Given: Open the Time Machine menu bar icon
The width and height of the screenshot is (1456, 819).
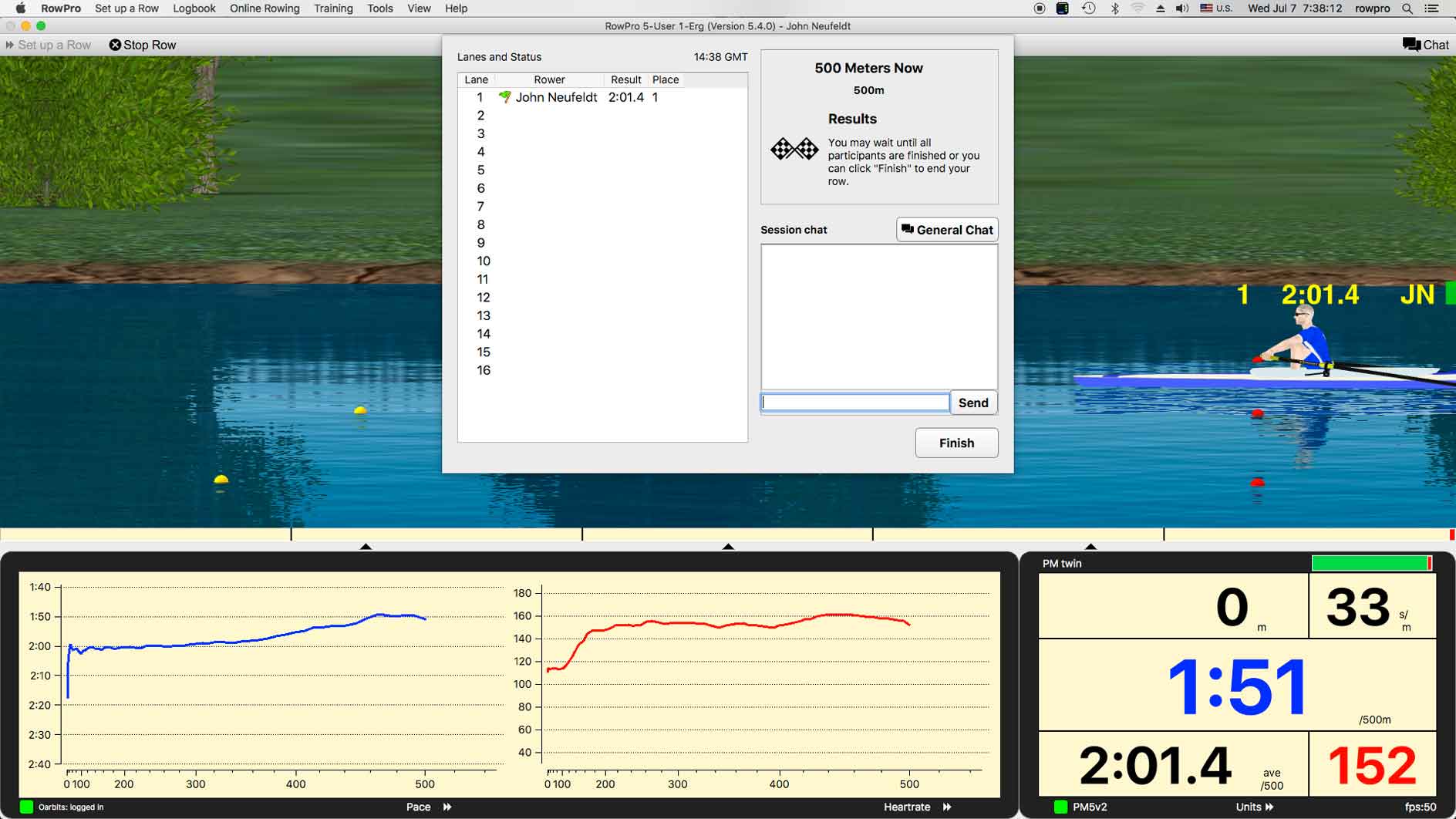Looking at the screenshot, I should click(1089, 8).
